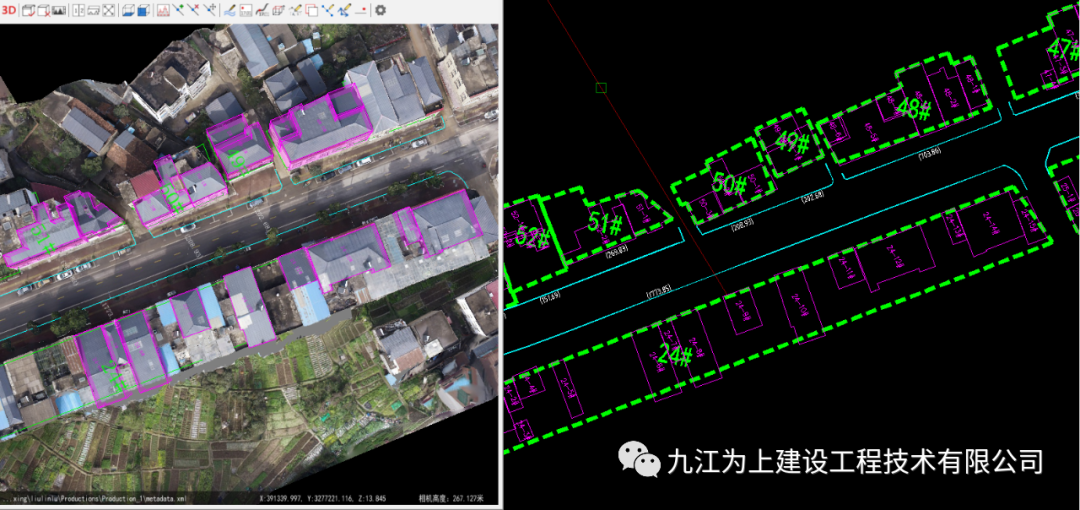
Task: Select the add node tool with green plus
Action: click(x=179, y=10)
